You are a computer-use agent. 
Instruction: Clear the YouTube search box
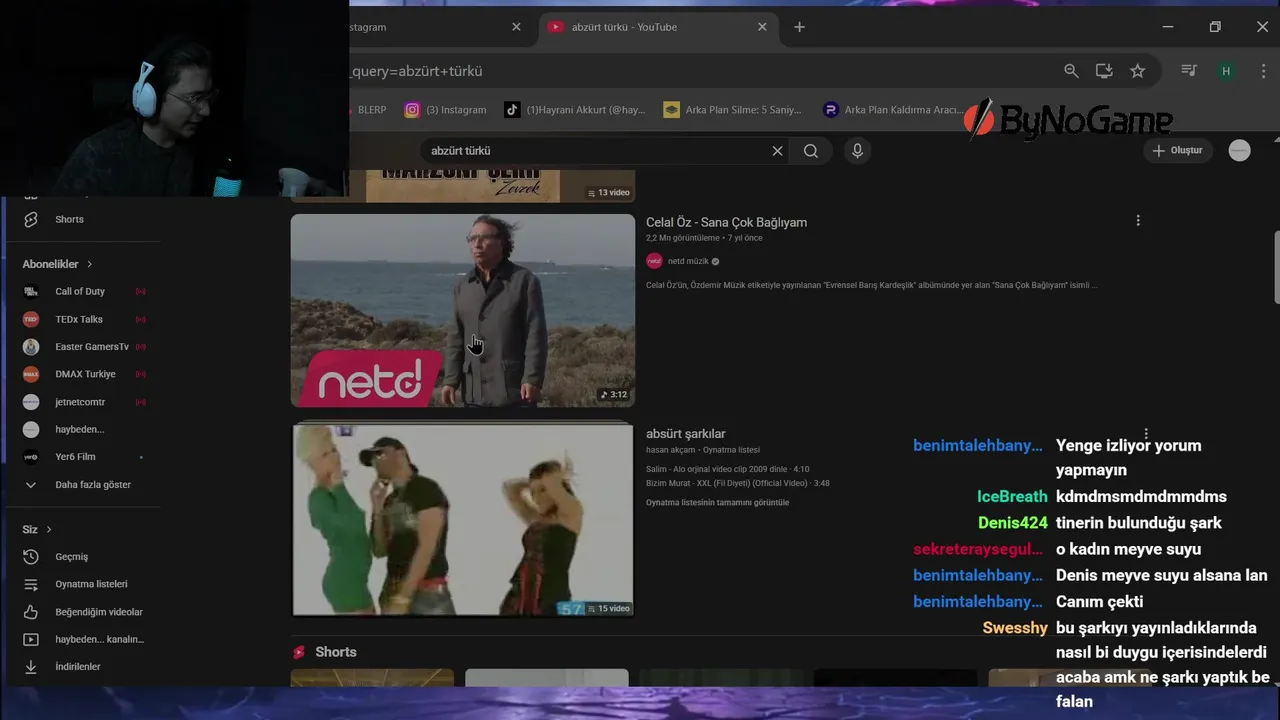[x=777, y=151]
